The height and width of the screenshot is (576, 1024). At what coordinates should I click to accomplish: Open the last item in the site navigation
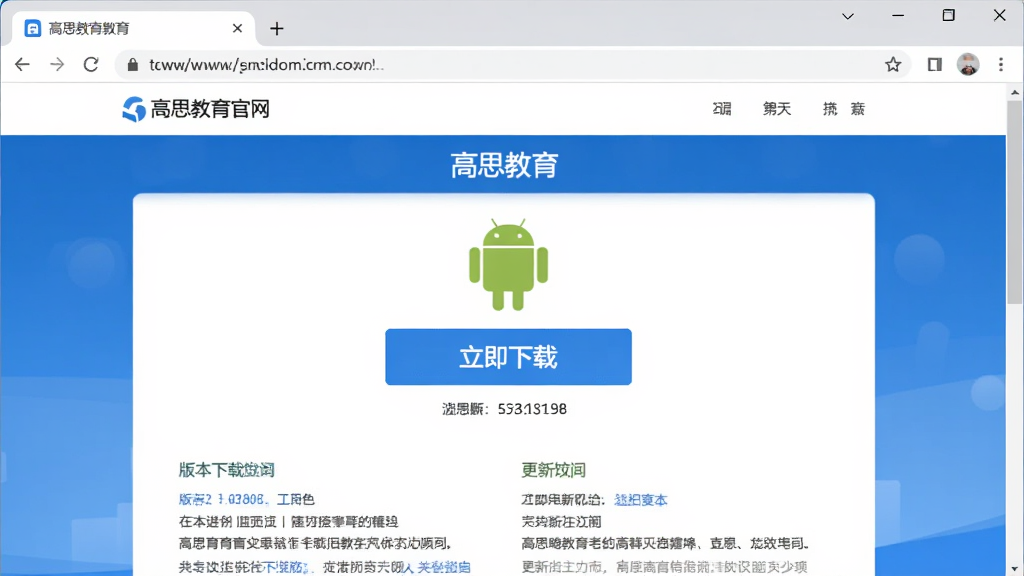(x=844, y=108)
